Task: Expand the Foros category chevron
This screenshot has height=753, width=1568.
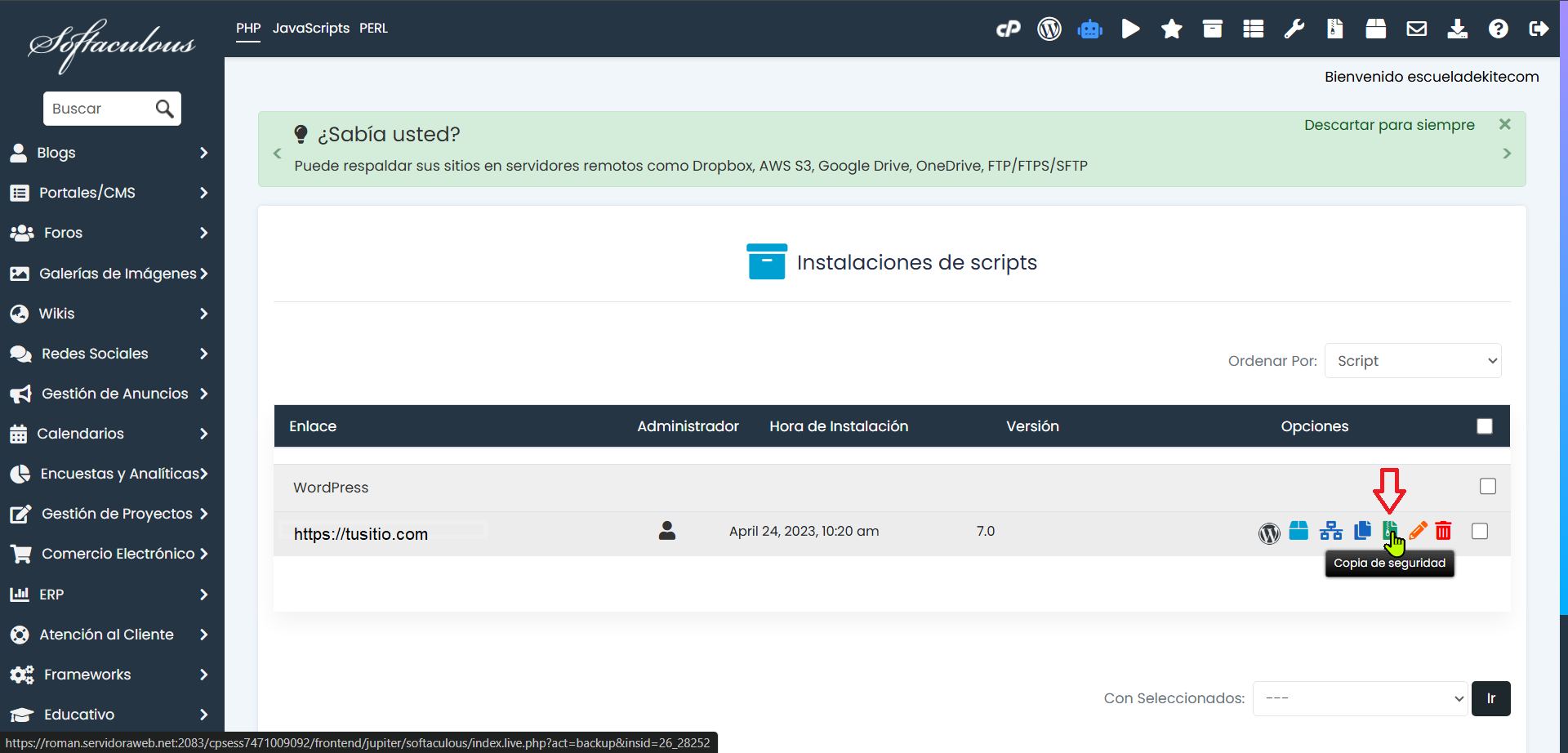Action: 204,233
